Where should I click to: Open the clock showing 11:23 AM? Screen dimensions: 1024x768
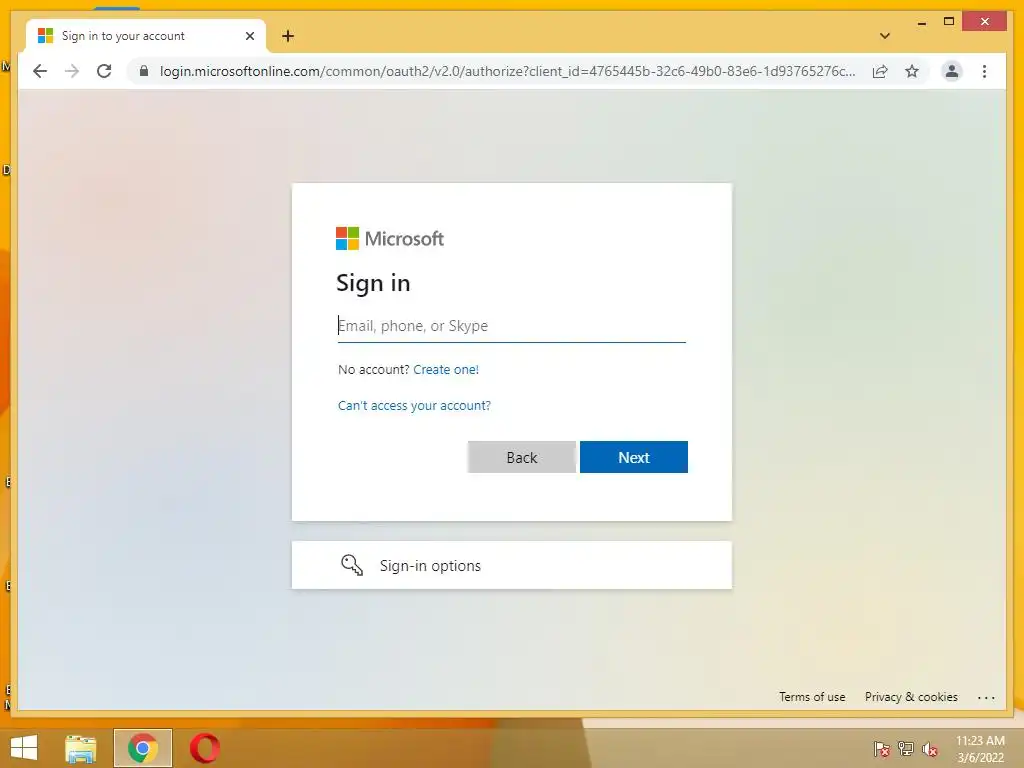[980, 749]
